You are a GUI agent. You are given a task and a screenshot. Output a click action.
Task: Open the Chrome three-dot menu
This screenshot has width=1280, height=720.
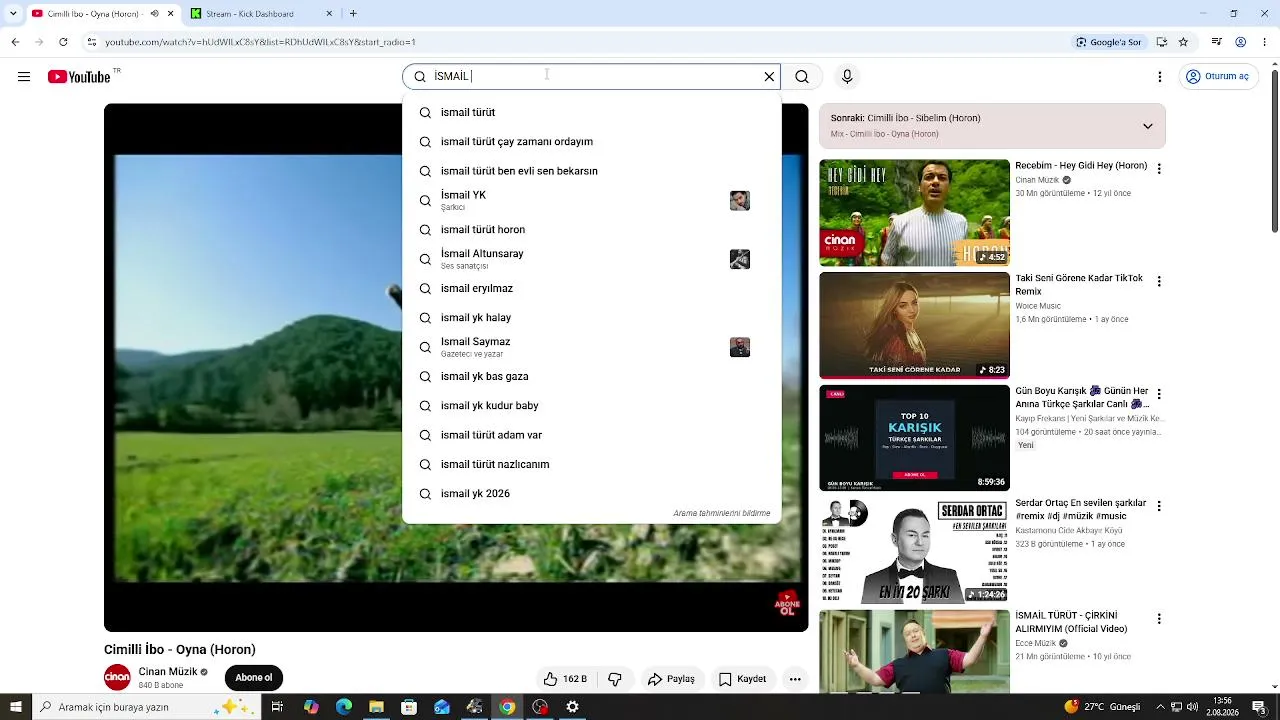(x=1265, y=42)
